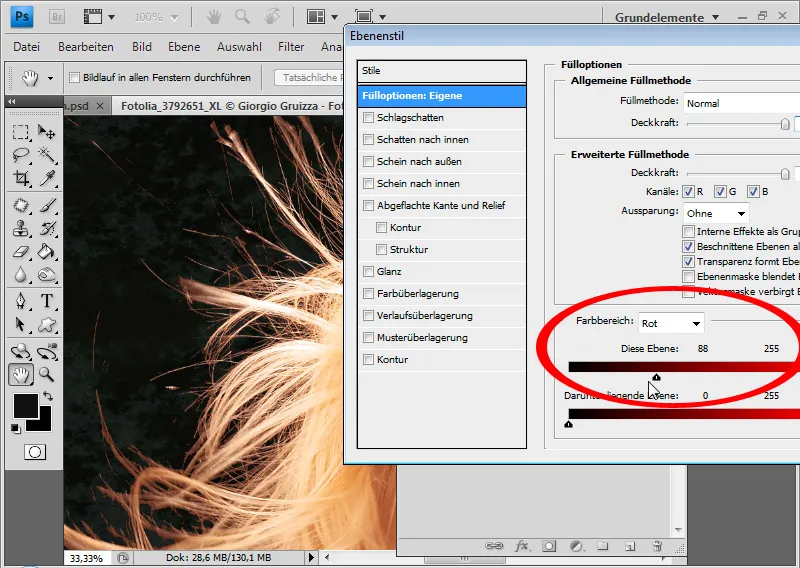Enable the Glanz checkbox
The width and height of the screenshot is (800, 568).
pos(368,271)
